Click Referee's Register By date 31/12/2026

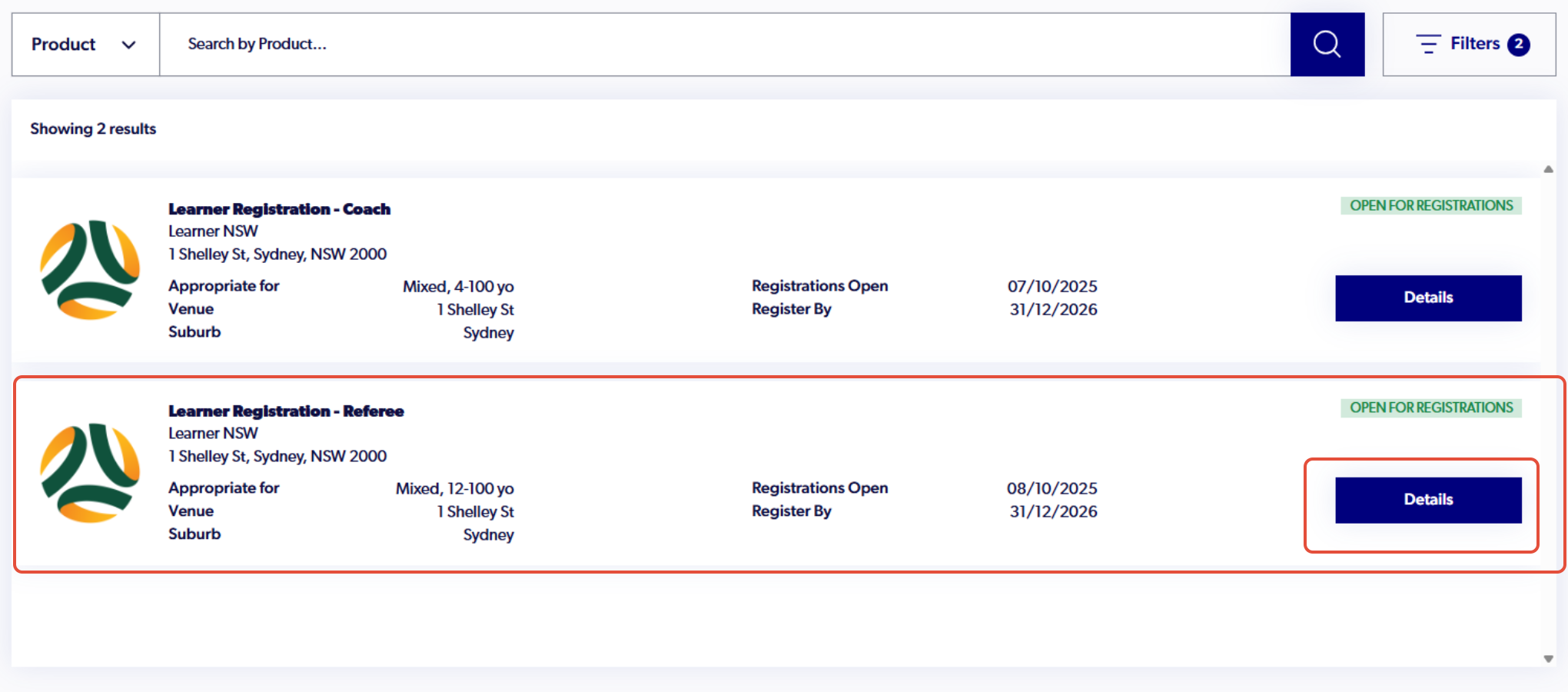tap(1053, 511)
